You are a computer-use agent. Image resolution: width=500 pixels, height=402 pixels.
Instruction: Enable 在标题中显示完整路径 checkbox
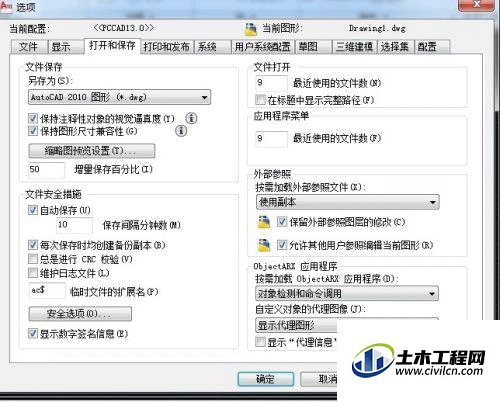[x=260, y=99]
